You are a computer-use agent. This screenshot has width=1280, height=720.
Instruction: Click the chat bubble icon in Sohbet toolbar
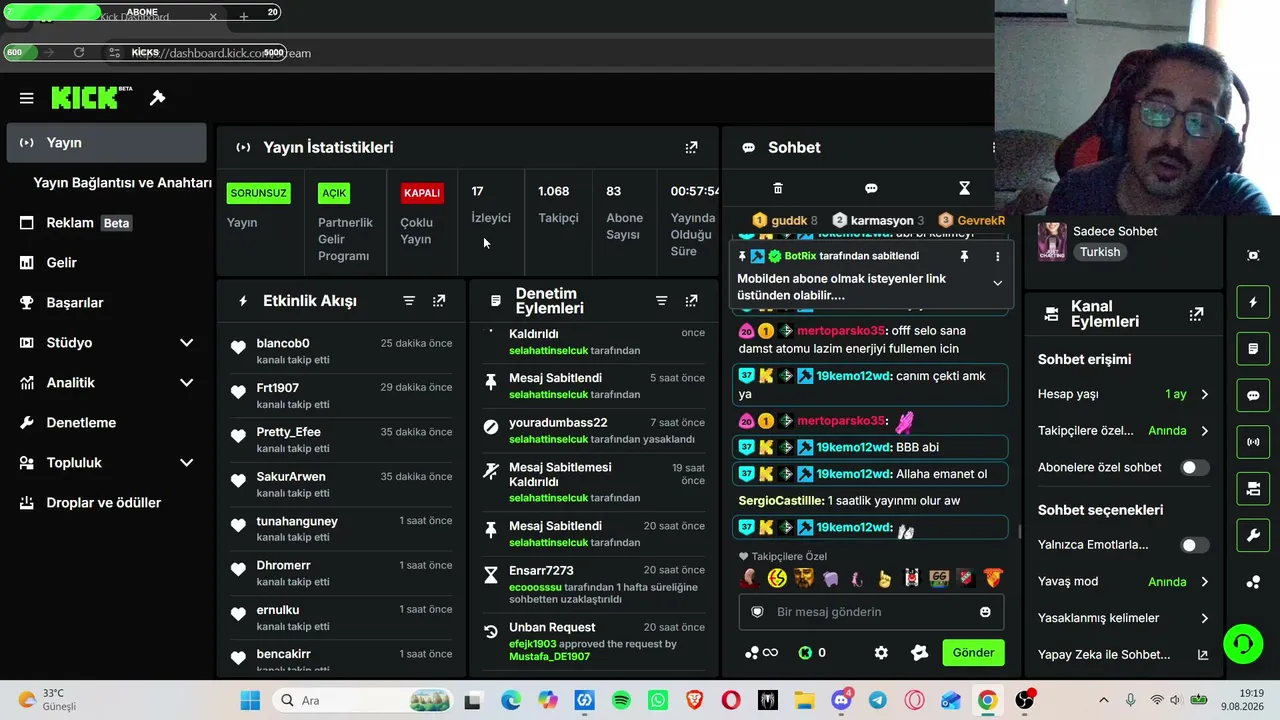click(871, 188)
